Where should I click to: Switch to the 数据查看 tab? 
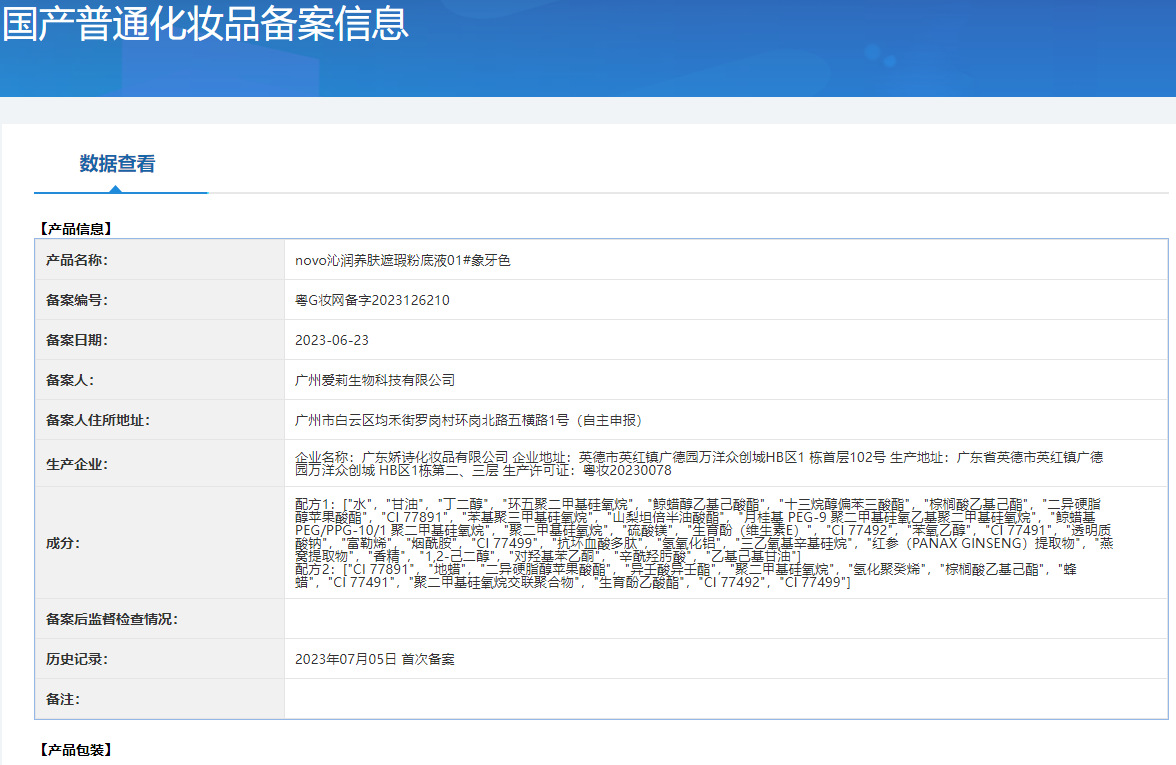118,164
